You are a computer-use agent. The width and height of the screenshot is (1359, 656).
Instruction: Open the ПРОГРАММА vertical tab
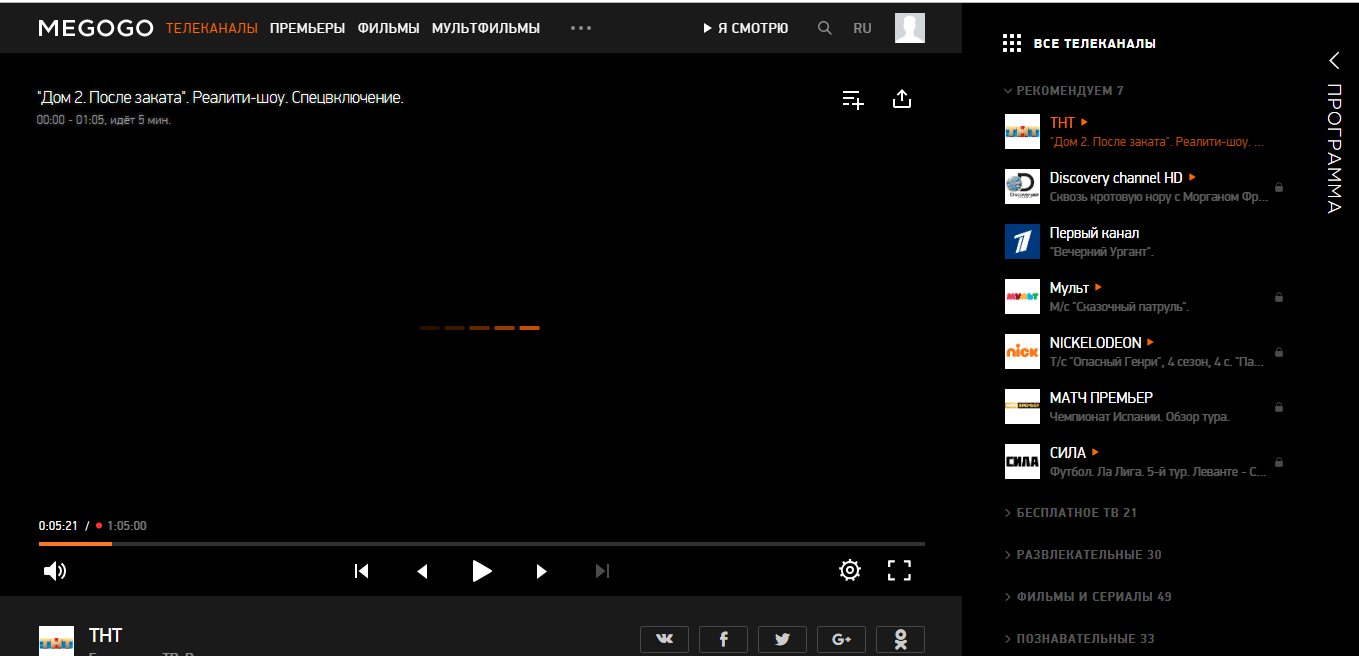1334,149
